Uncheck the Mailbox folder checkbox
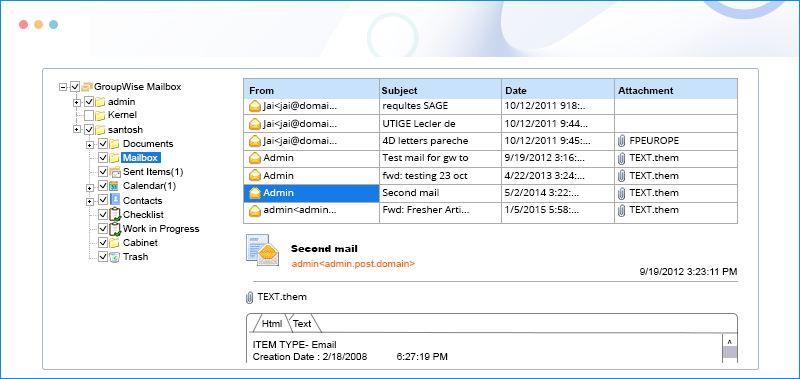800x379 pixels. 103,158
